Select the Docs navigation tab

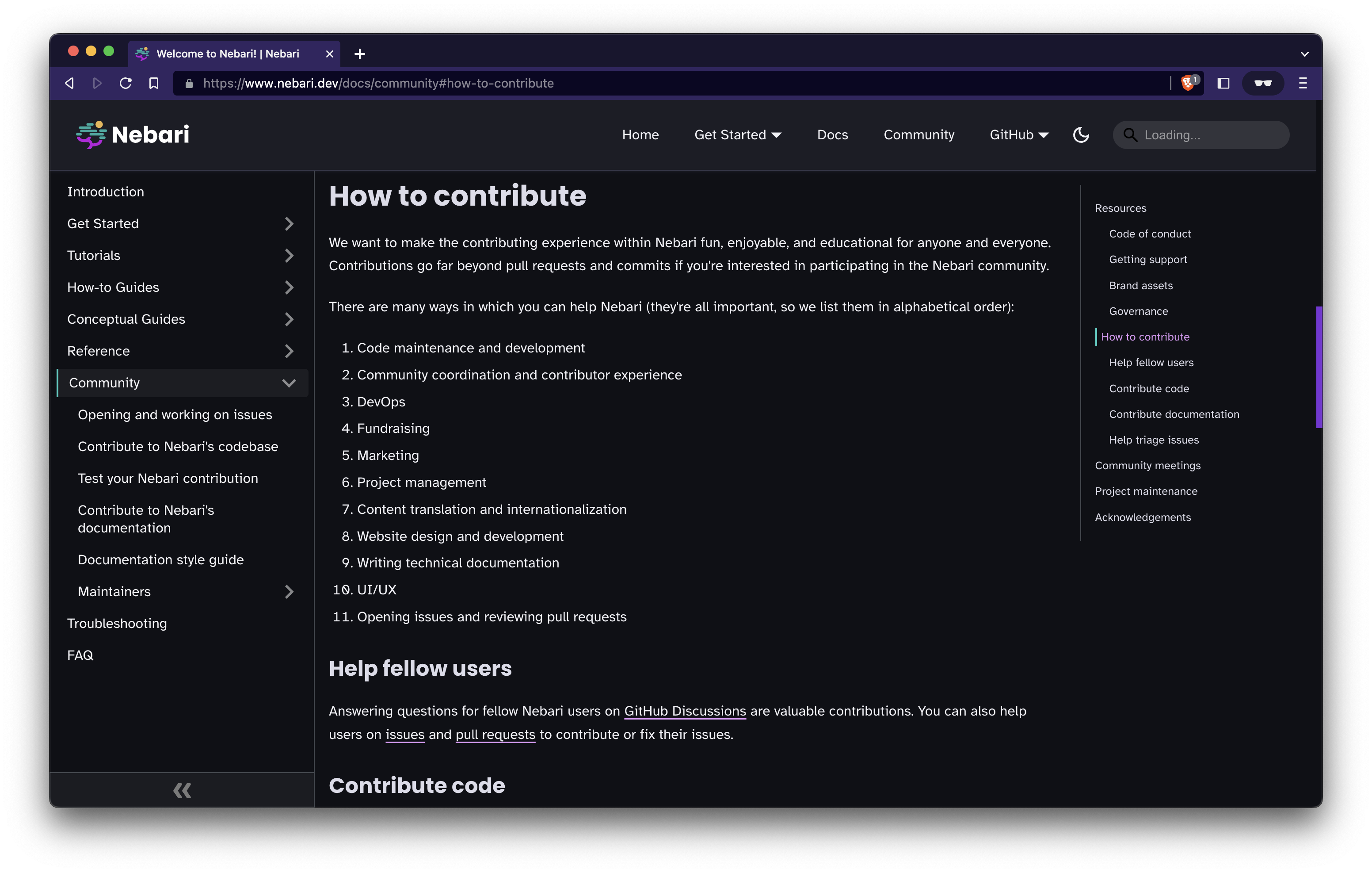pos(832,134)
